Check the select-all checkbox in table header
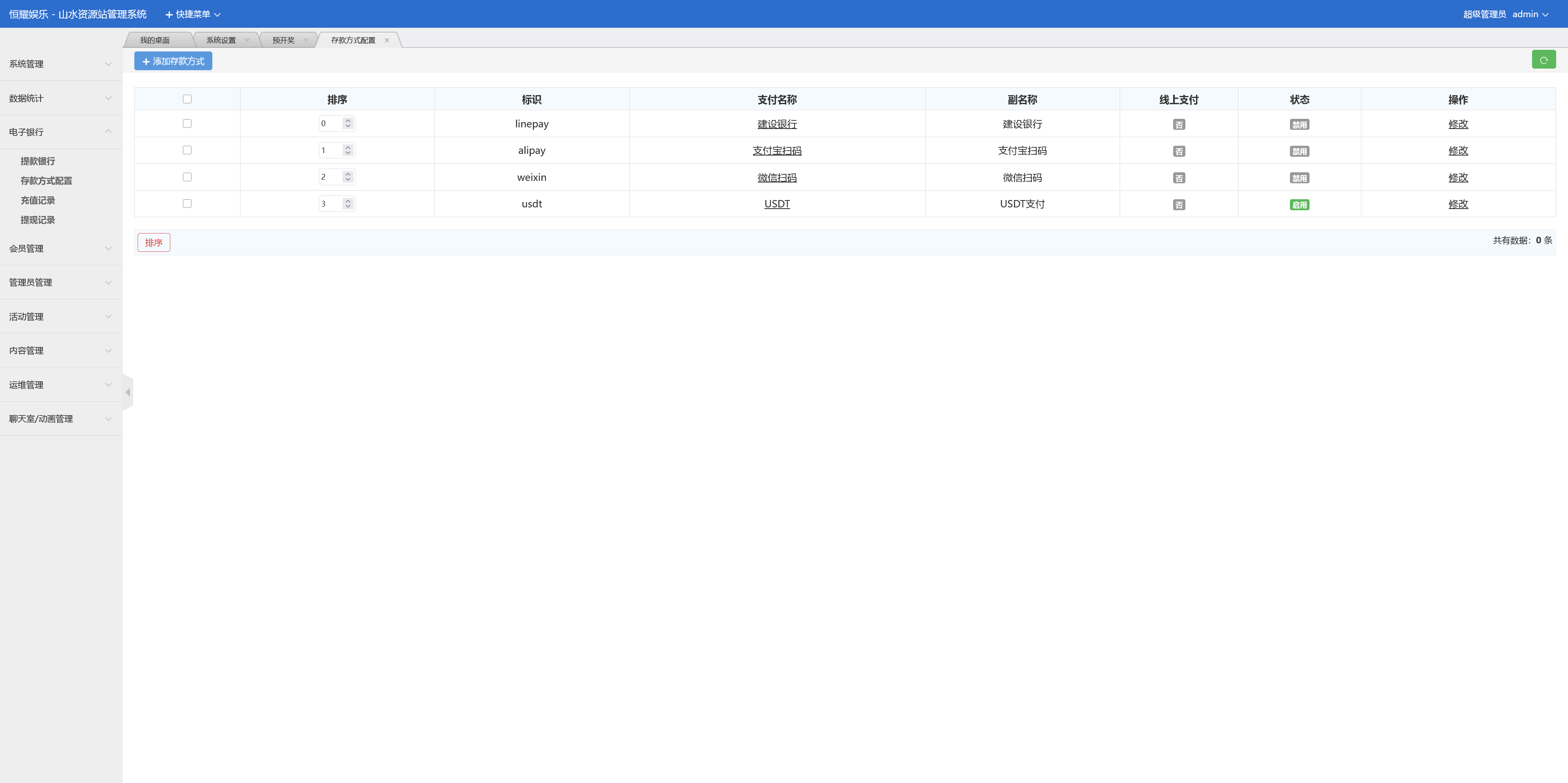The height and width of the screenshot is (783, 1568). coord(187,99)
